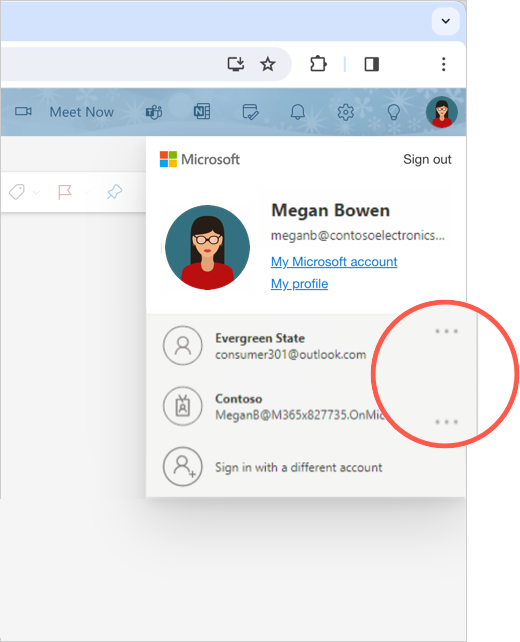Screen dimensions: 520x642
Task: Switch to the Evergreen State account
Action: tap(306, 346)
